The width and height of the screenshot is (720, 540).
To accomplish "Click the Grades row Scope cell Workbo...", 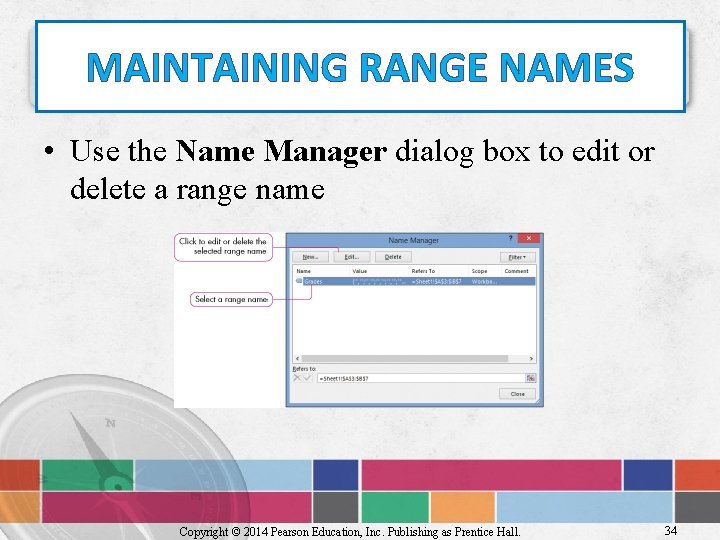I will (x=484, y=281).
